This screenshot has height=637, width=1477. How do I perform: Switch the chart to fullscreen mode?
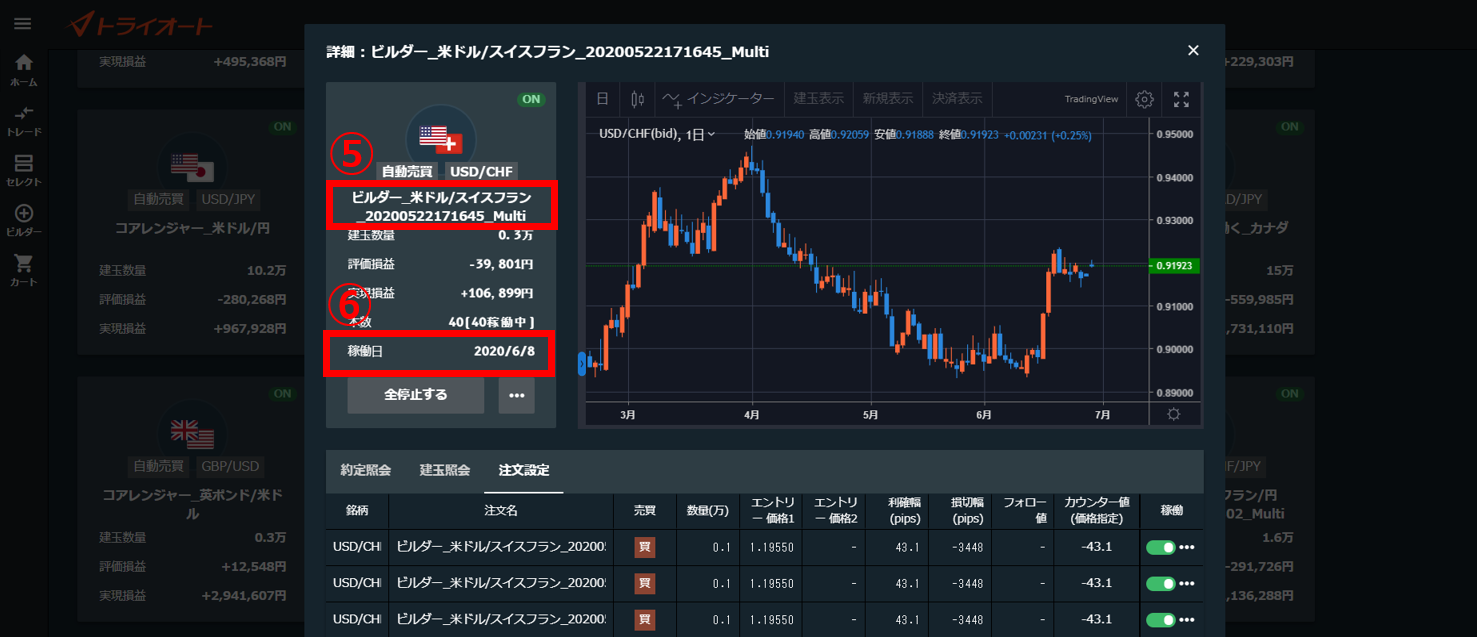[1181, 99]
